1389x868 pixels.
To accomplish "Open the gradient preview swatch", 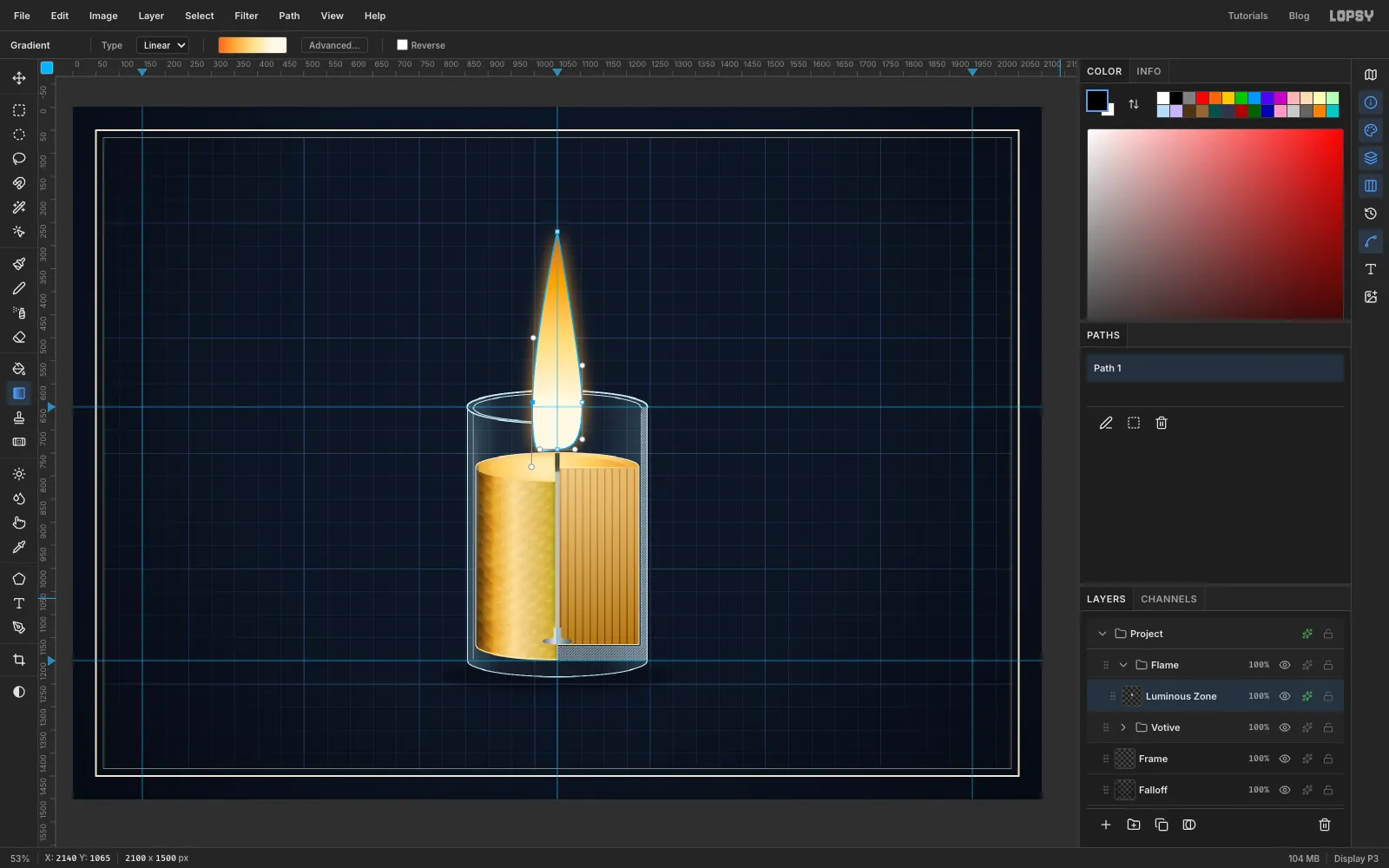I will click(253, 45).
